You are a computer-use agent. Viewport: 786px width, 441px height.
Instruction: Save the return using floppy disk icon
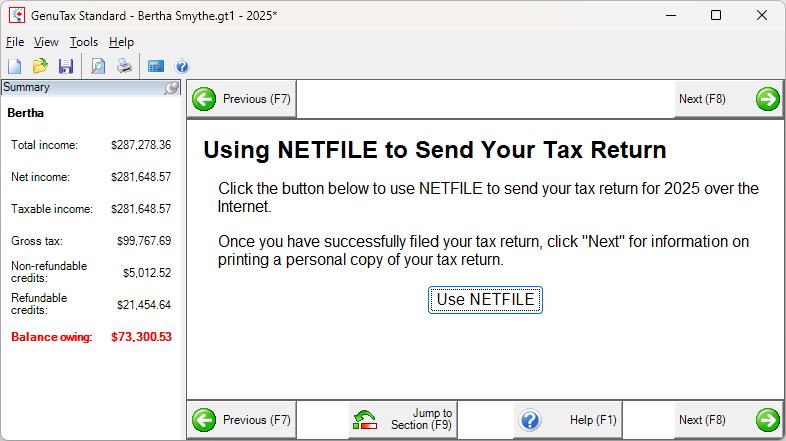coord(66,66)
